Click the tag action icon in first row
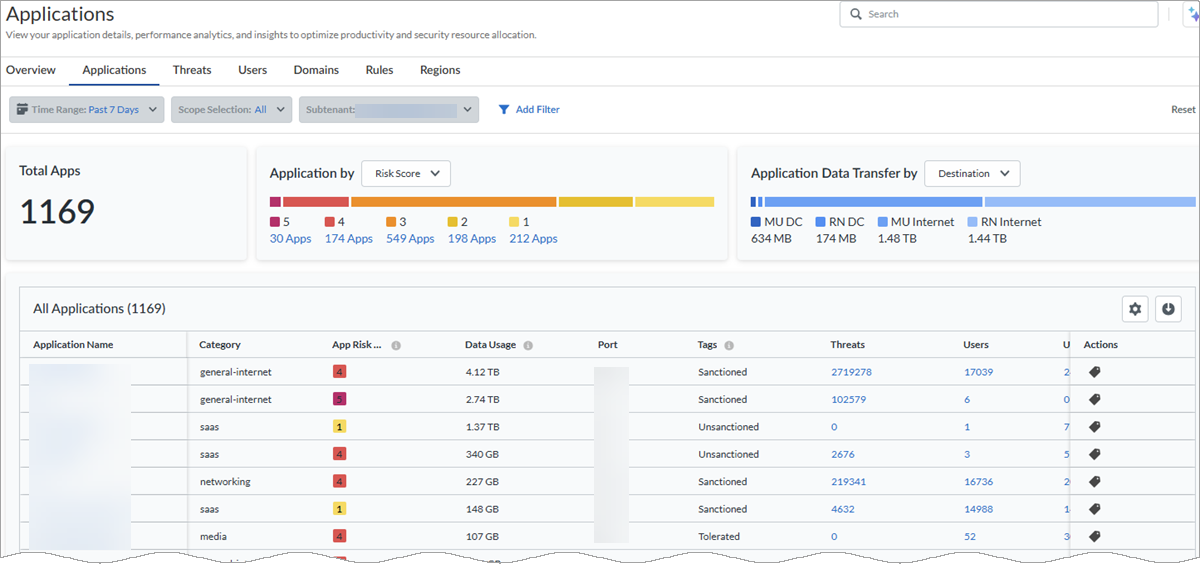This screenshot has width=1200, height=564. pyautogui.click(x=1095, y=372)
